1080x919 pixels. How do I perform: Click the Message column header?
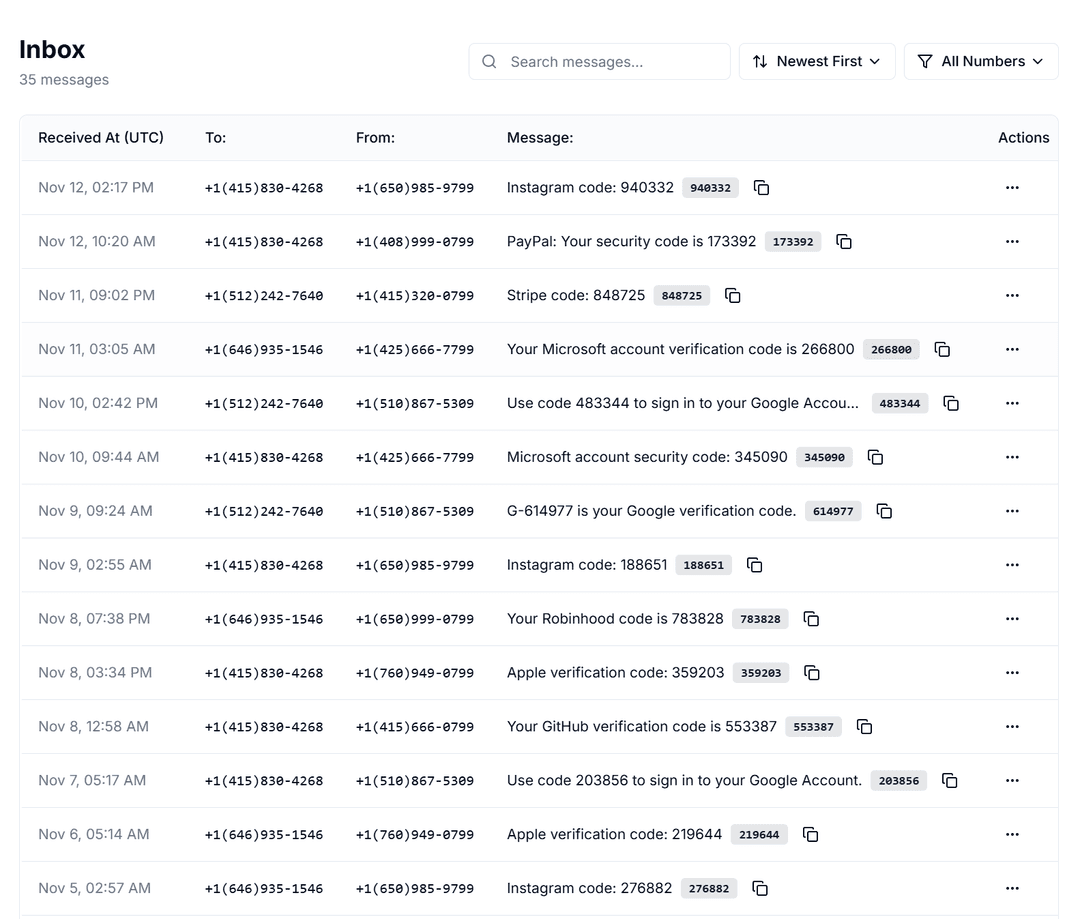point(540,137)
